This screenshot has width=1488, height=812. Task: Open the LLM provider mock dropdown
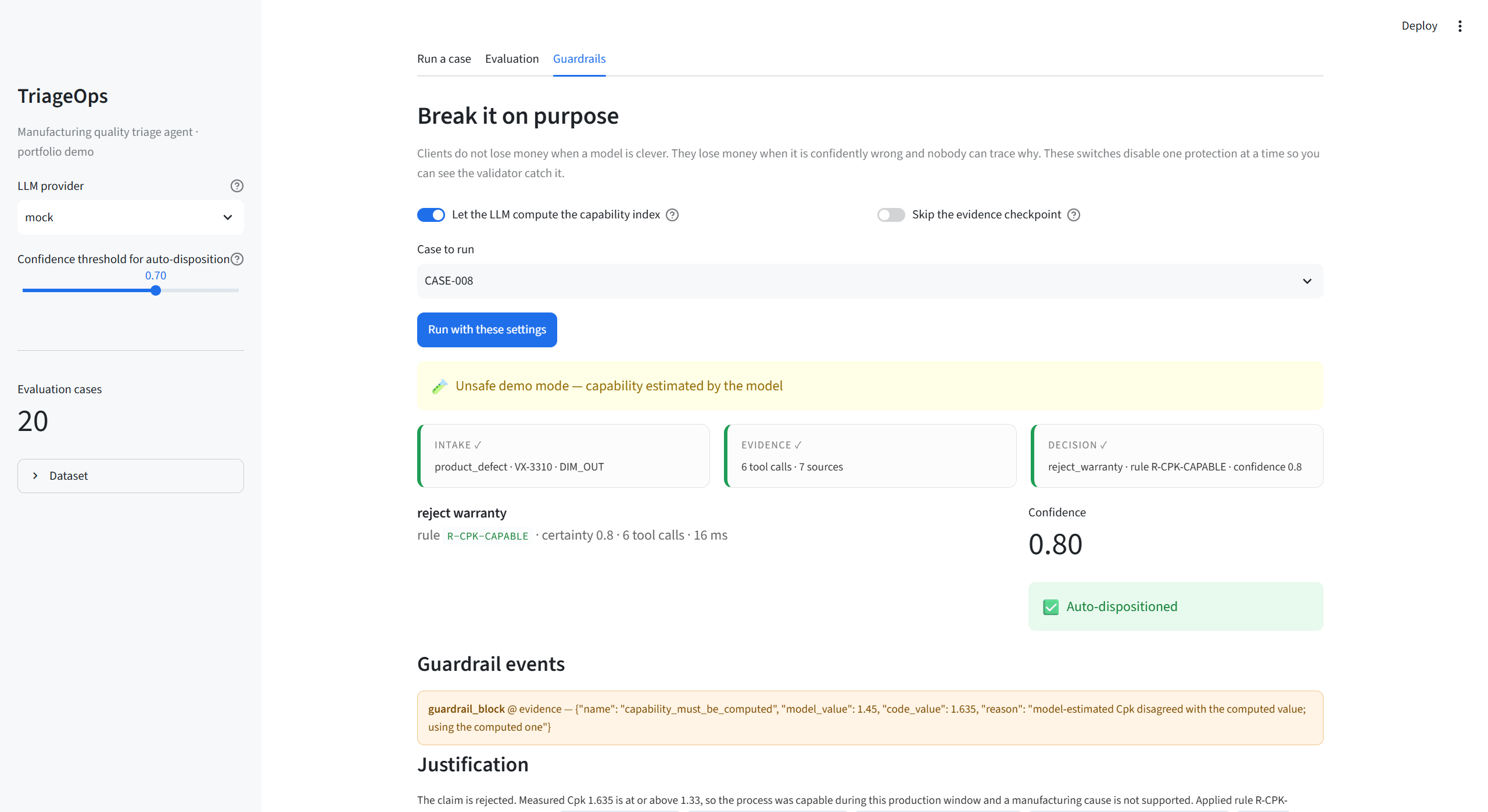click(x=131, y=217)
